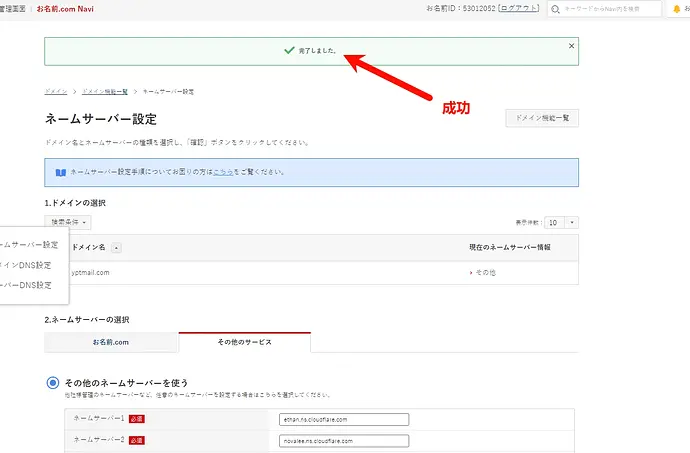Select その他のネームサーバーを使う radio button
The width and height of the screenshot is (690, 453).
point(53,383)
